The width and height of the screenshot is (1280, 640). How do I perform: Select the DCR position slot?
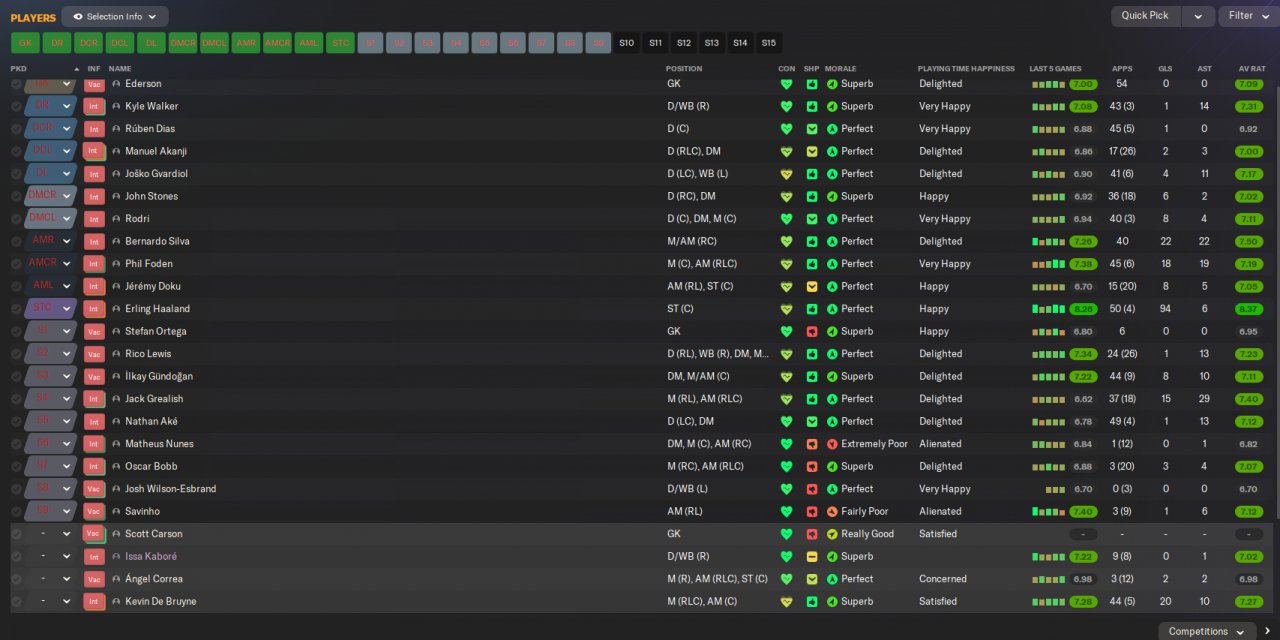click(88, 43)
